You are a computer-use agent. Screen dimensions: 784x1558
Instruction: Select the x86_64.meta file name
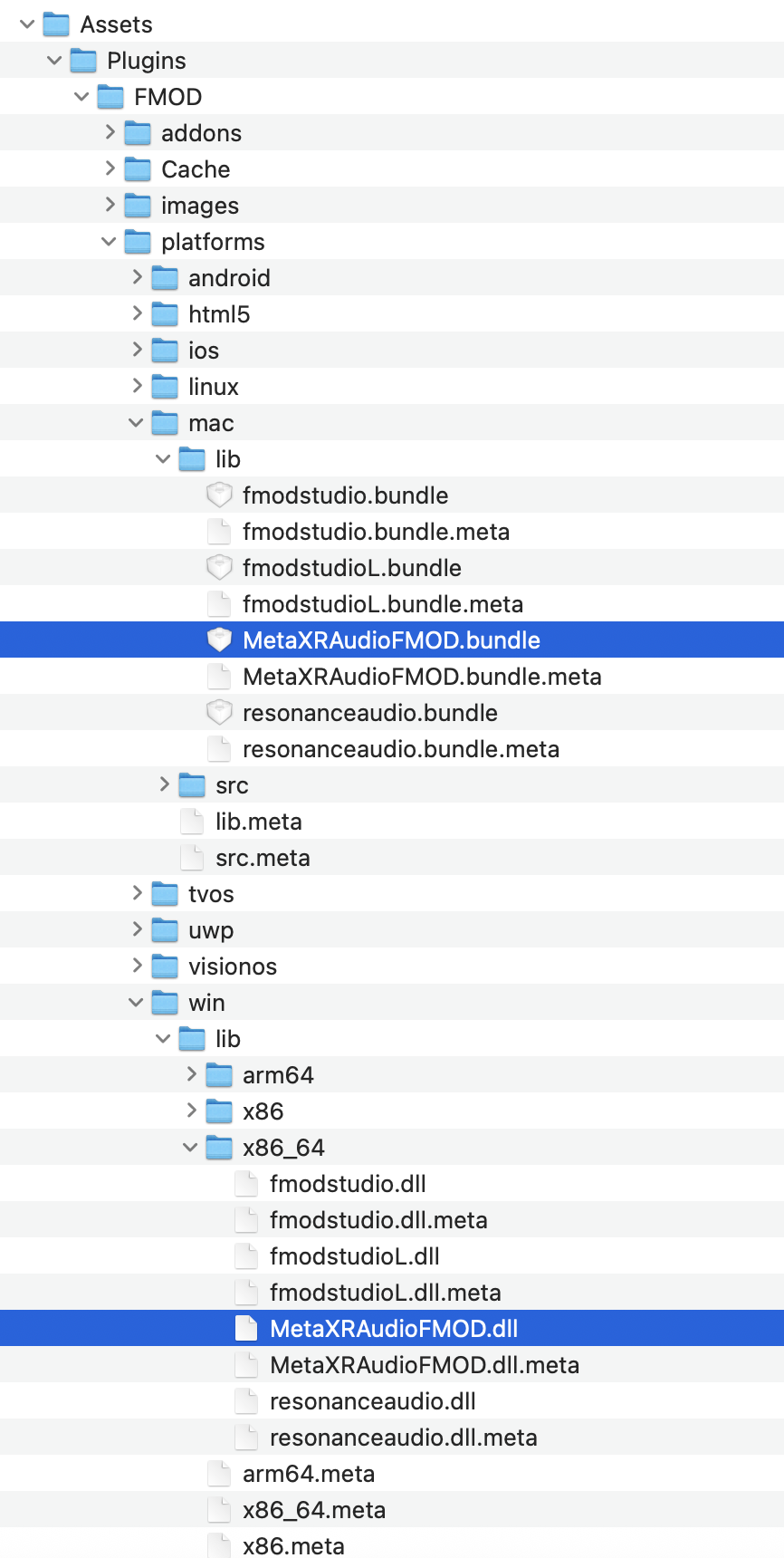(314, 1510)
